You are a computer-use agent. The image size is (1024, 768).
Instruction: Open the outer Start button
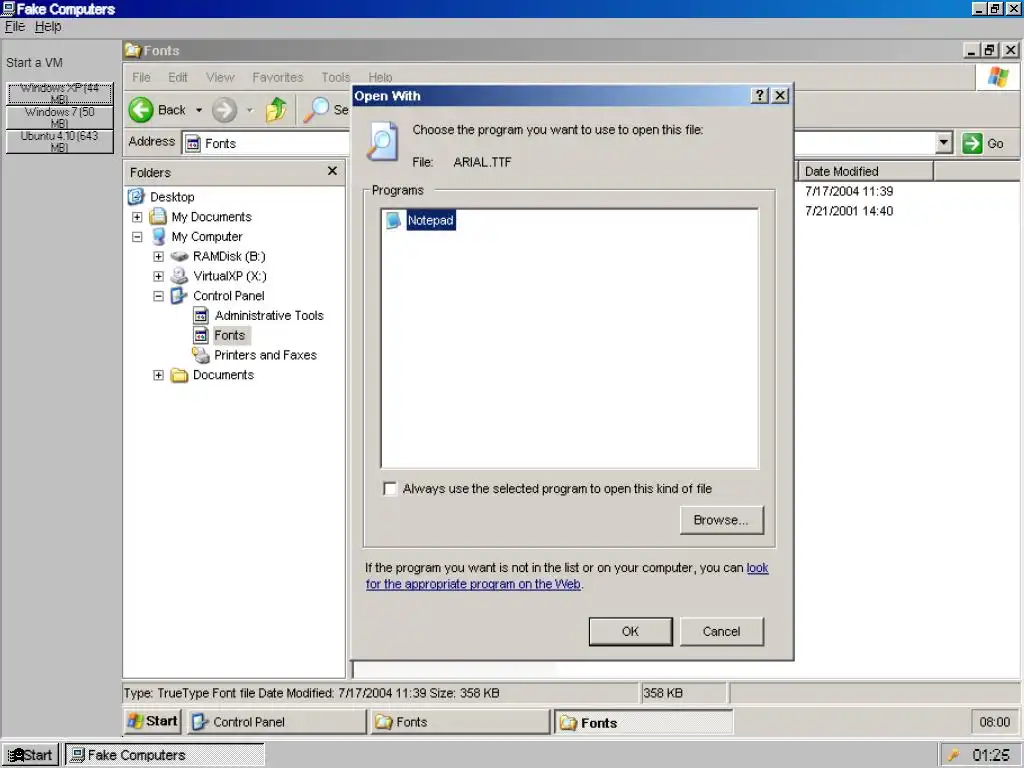pos(31,755)
